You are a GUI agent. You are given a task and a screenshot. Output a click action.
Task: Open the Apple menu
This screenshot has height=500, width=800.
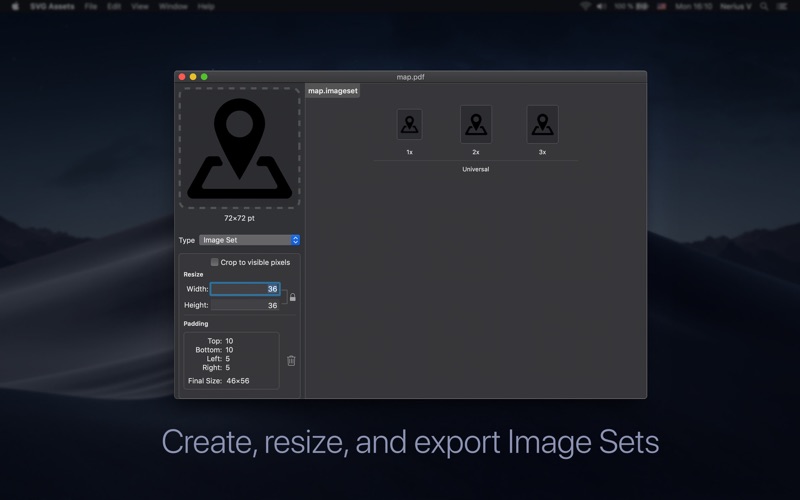[x=15, y=6]
